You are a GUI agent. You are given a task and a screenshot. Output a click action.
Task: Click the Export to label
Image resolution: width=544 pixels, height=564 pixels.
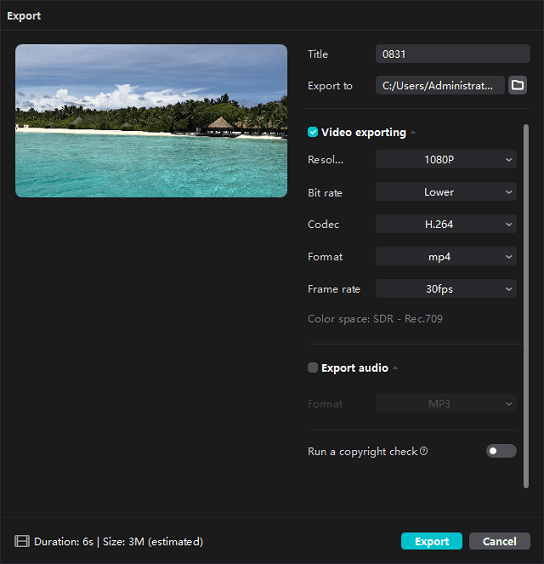click(x=330, y=86)
